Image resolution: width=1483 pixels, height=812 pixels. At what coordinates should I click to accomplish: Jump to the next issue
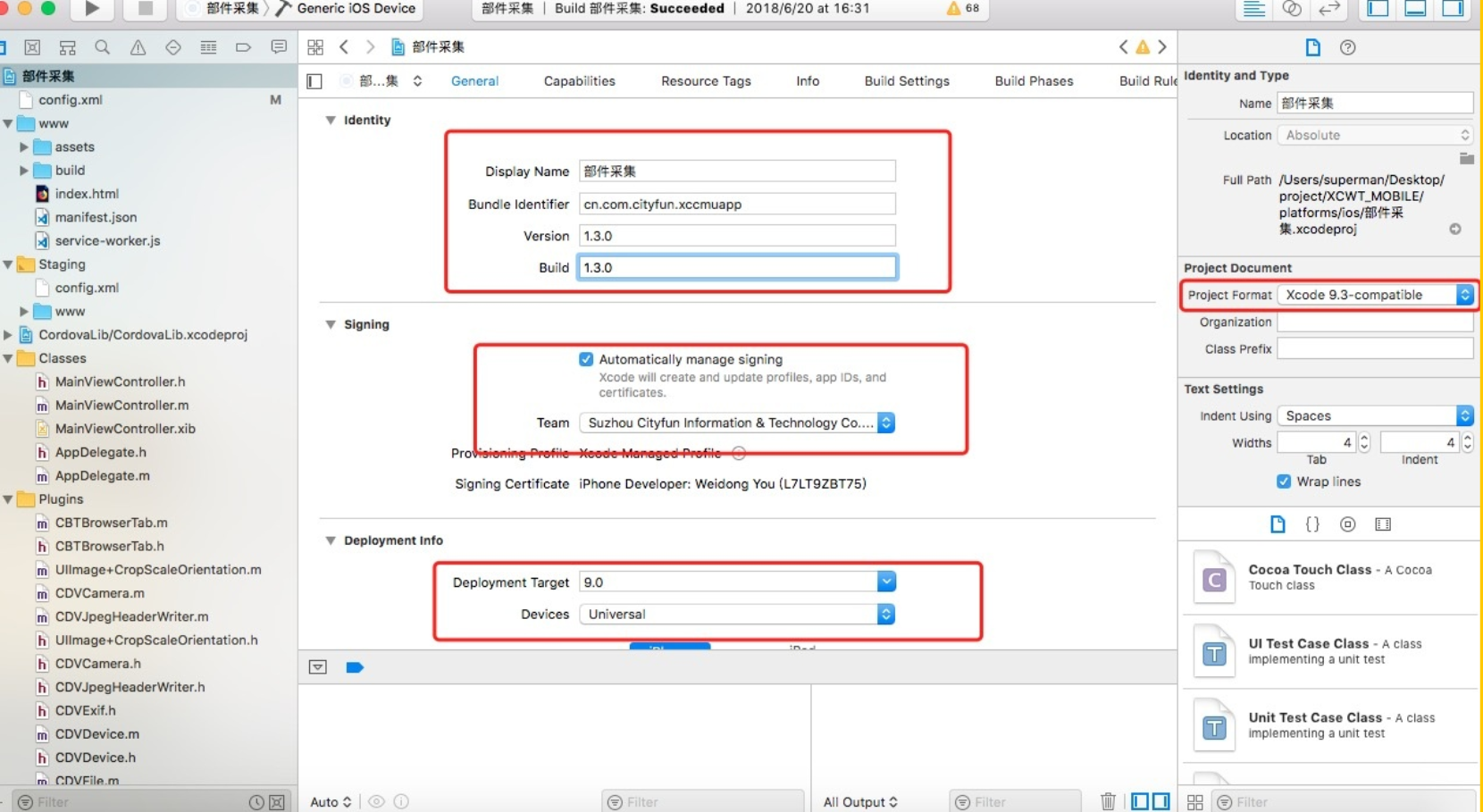coord(1162,47)
